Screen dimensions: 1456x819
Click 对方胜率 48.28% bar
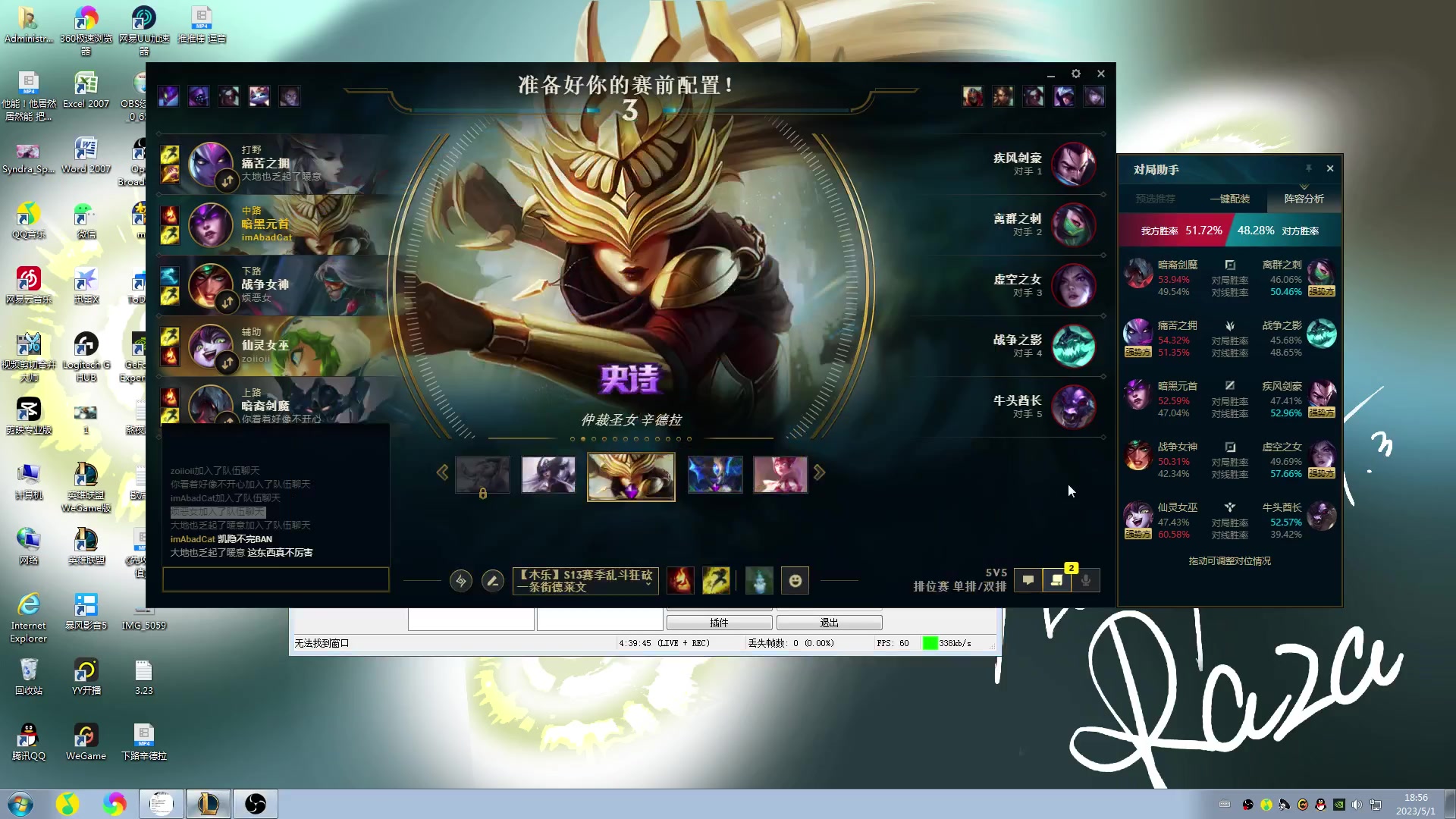(1285, 231)
